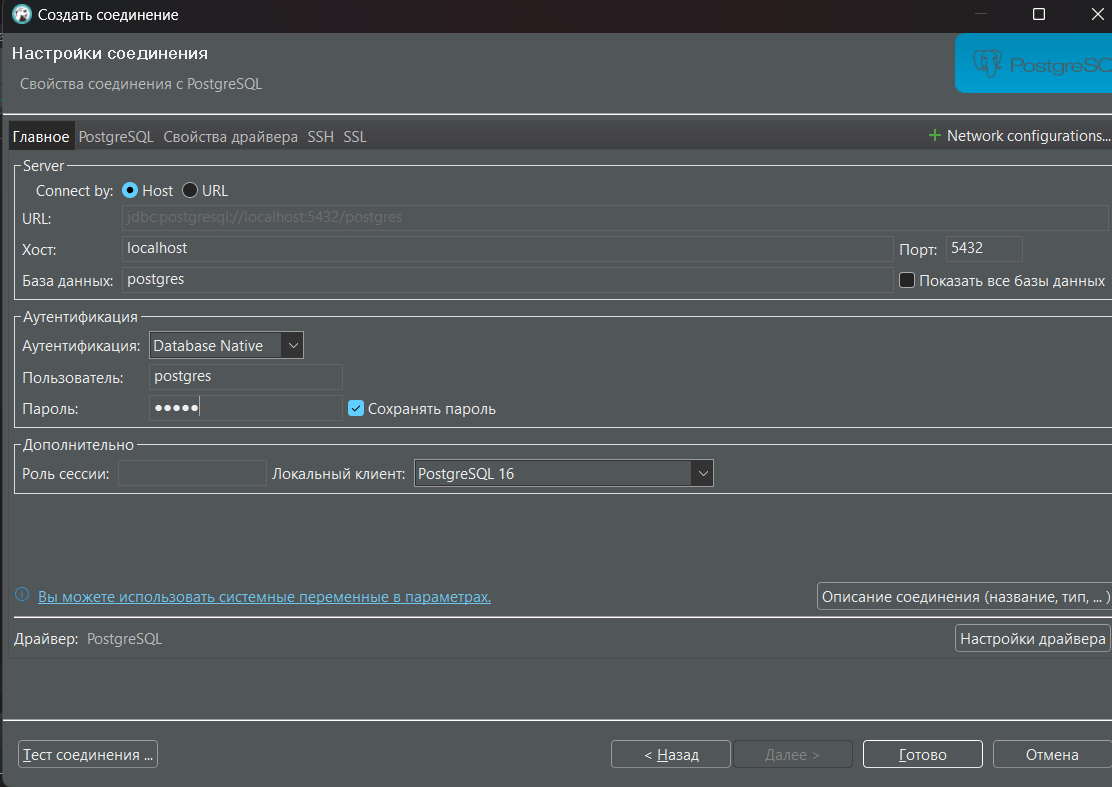Viewport: 1112px width, 787px height.
Task: Enable Показать все базы данных checkbox
Action: pyautogui.click(x=906, y=280)
